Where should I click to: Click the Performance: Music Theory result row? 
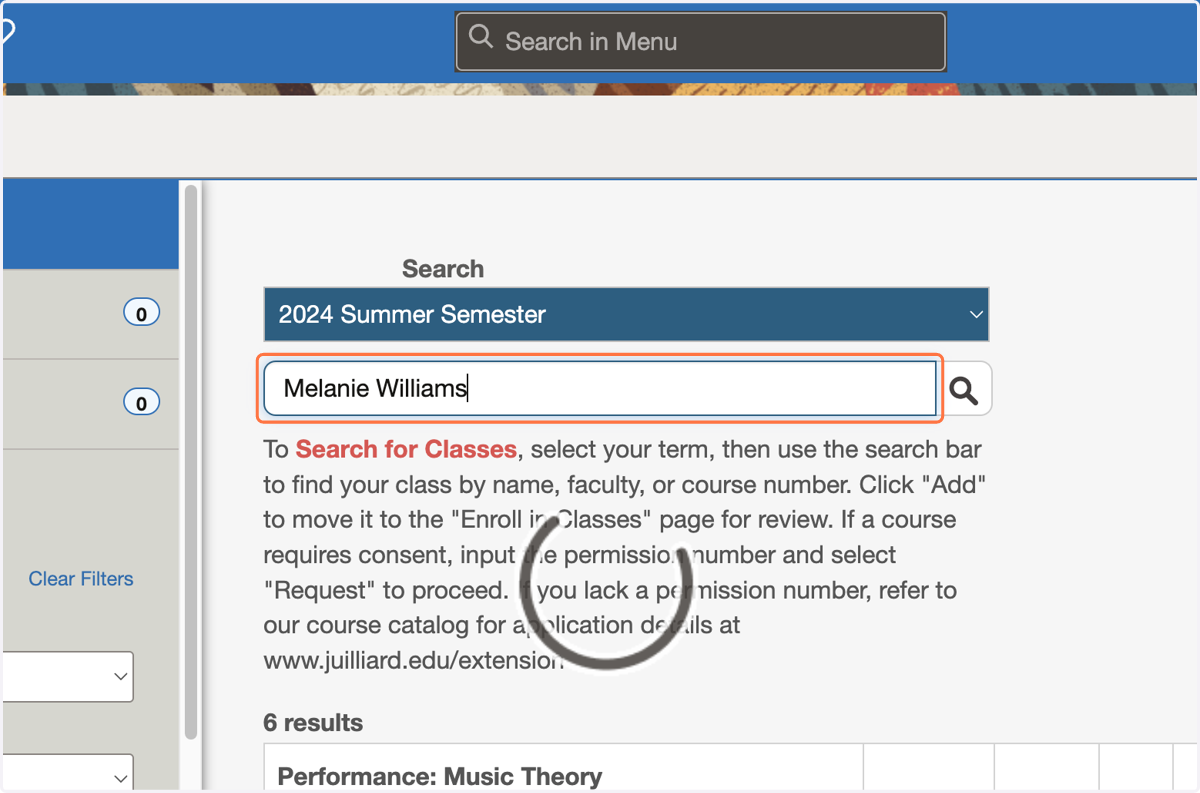click(563, 768)
